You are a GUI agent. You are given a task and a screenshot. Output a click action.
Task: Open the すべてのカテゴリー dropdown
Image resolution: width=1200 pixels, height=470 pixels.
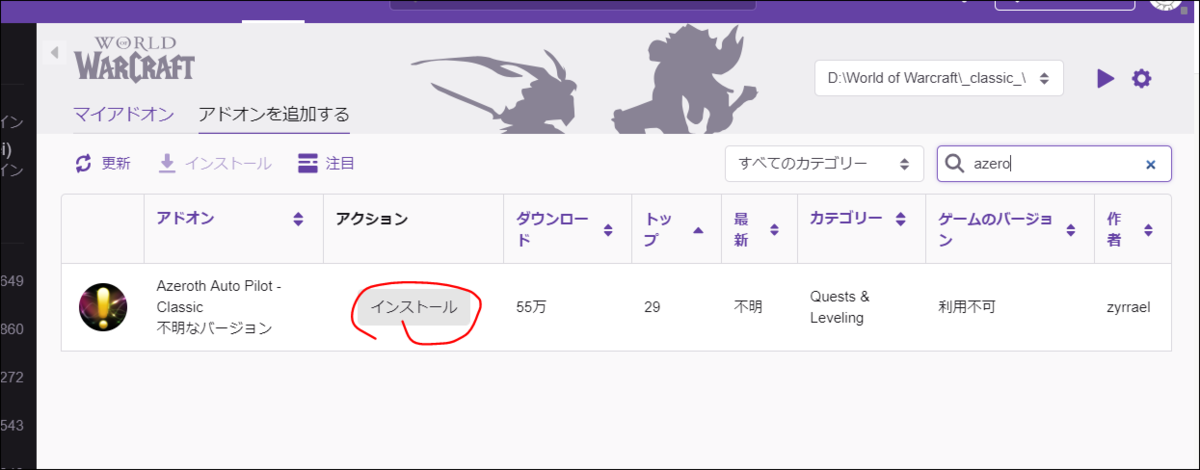824,164
